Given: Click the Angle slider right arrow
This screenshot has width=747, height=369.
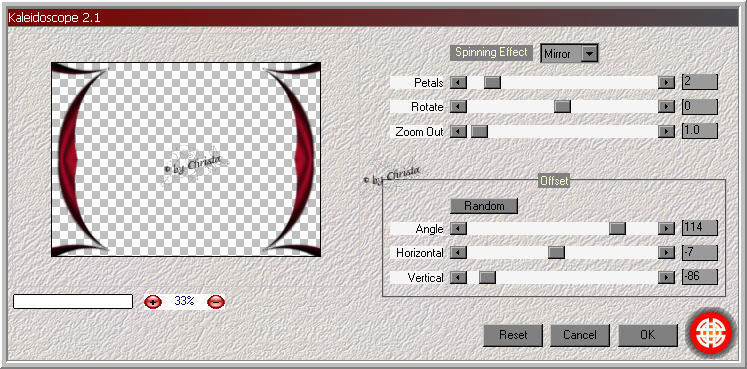Looking at the screenshot, I should click(x=666, y=229).
